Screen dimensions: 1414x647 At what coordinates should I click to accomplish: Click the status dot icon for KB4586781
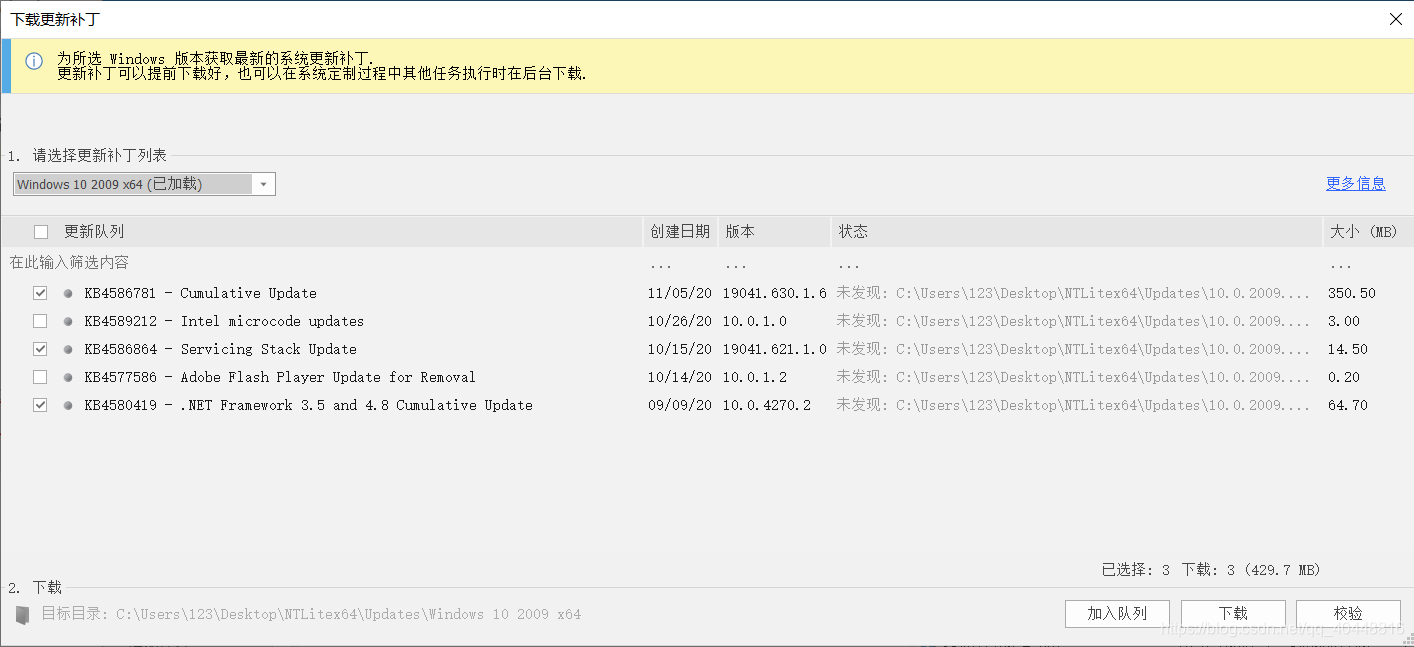click(x=68, y=294)
